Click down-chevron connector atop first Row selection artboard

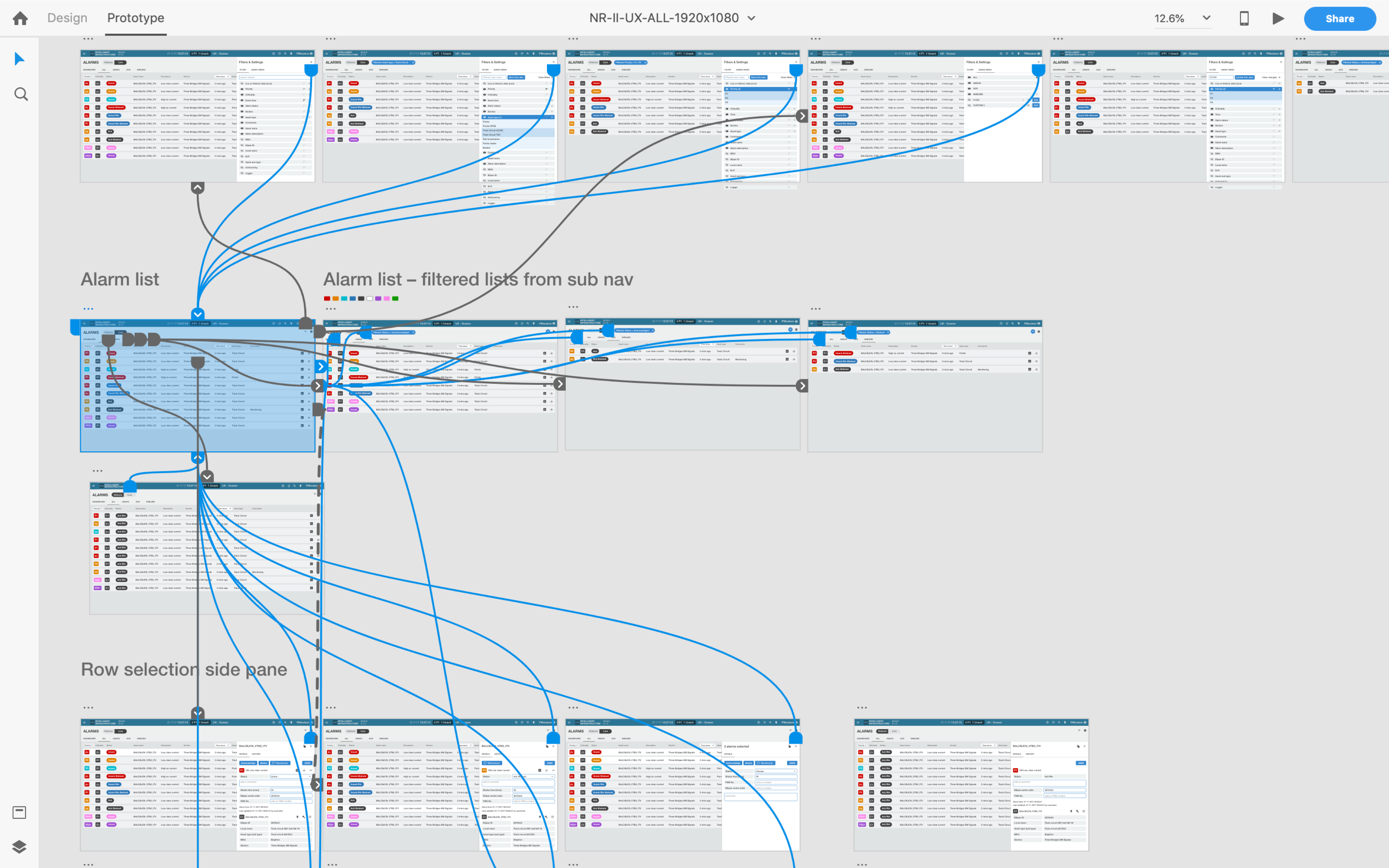click(197, 713)
